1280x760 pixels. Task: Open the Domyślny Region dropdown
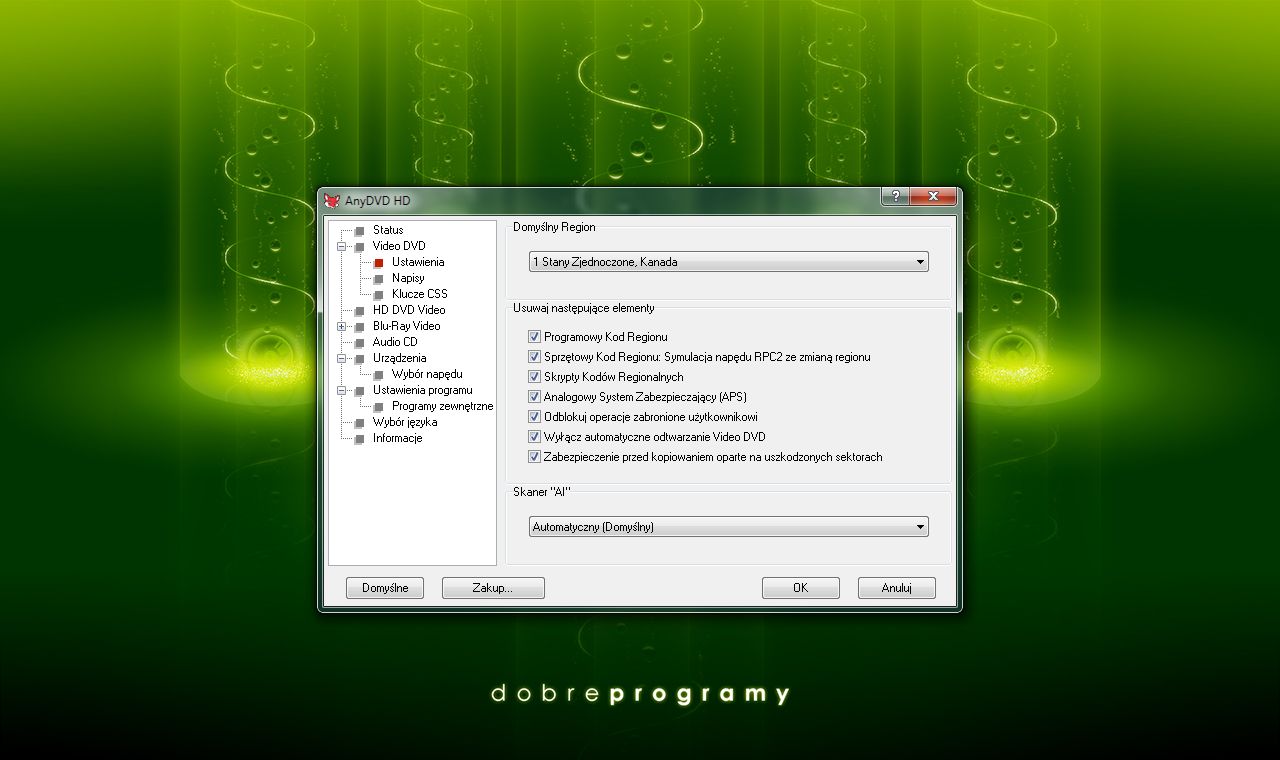729,262
